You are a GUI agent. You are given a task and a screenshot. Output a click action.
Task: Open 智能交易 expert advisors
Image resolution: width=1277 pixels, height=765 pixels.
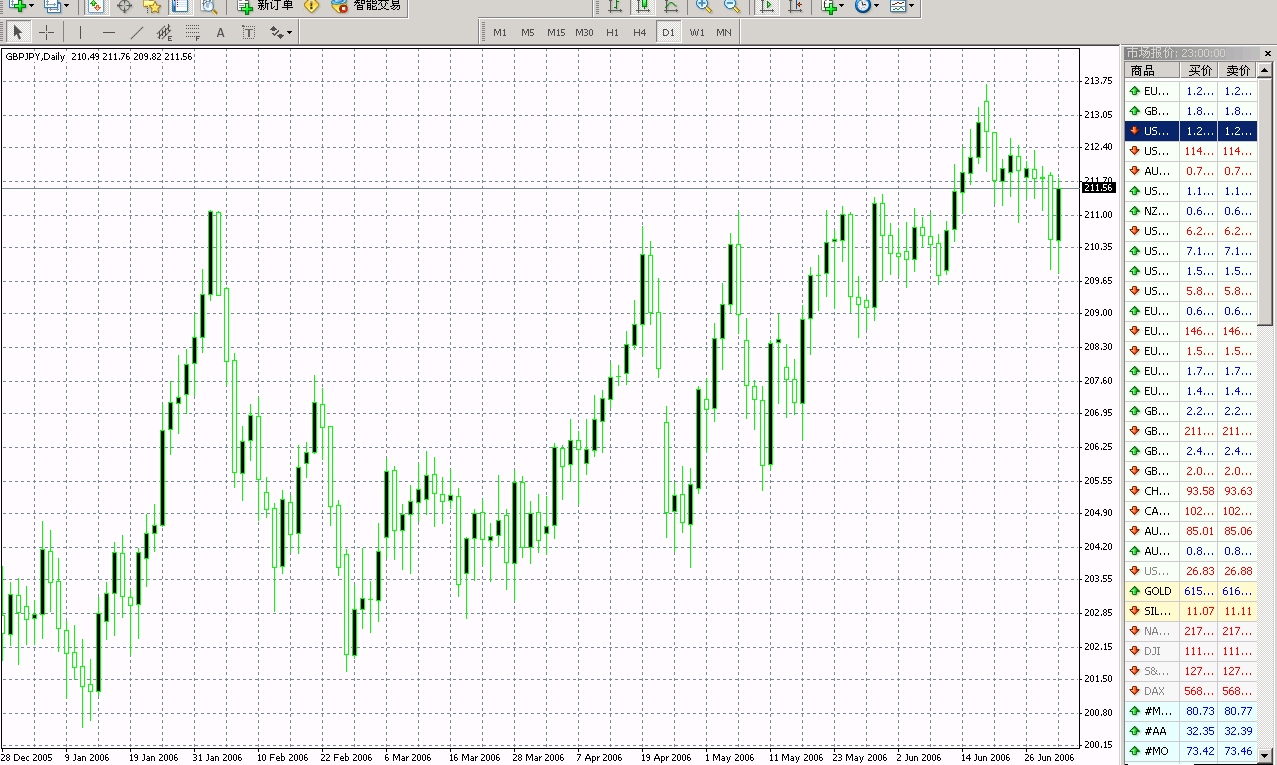click(x=376, y=7)
